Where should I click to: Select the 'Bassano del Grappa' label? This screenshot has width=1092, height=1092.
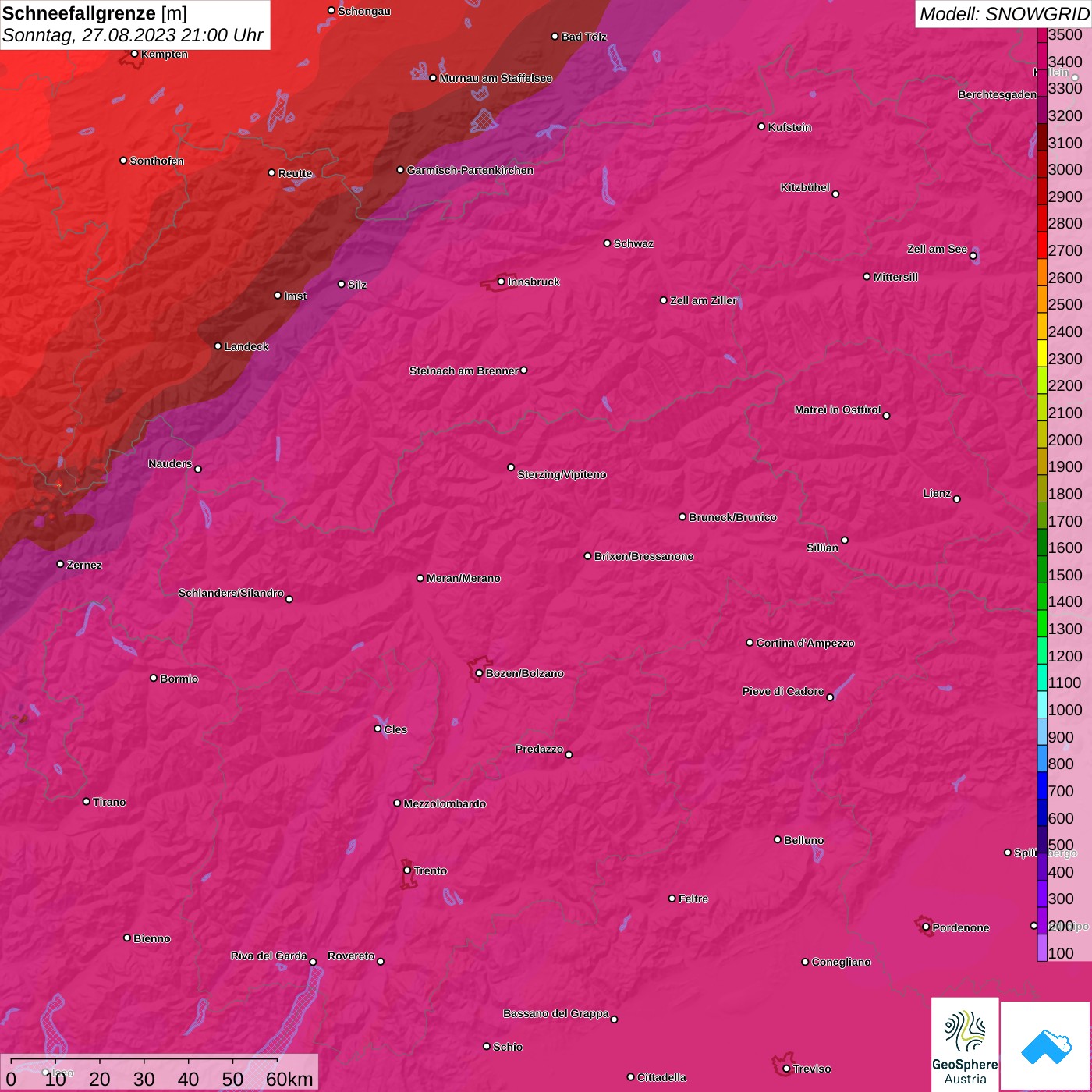click(x=556, y=1013)
